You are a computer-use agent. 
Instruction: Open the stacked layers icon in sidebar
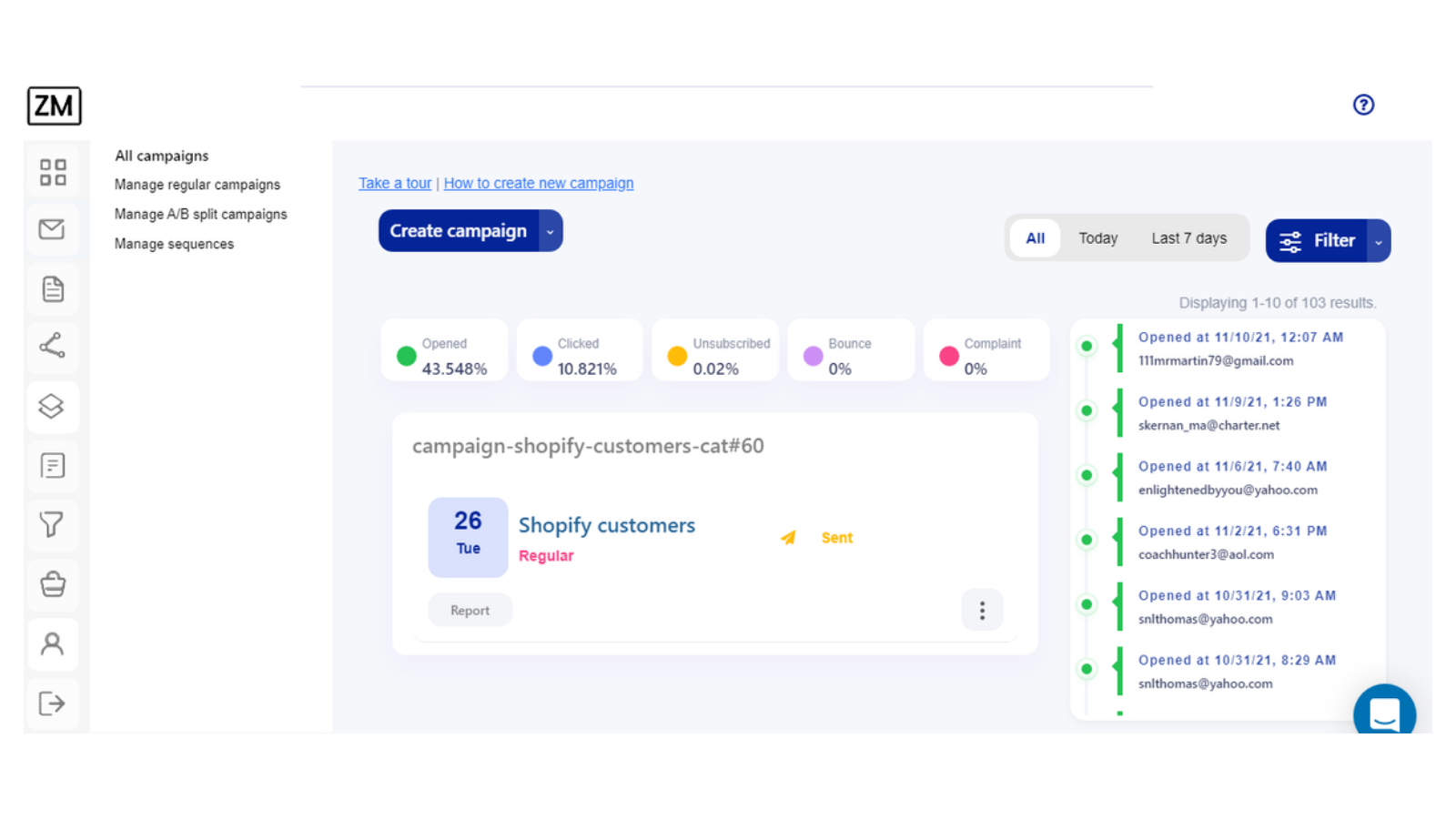coord(52,406)
